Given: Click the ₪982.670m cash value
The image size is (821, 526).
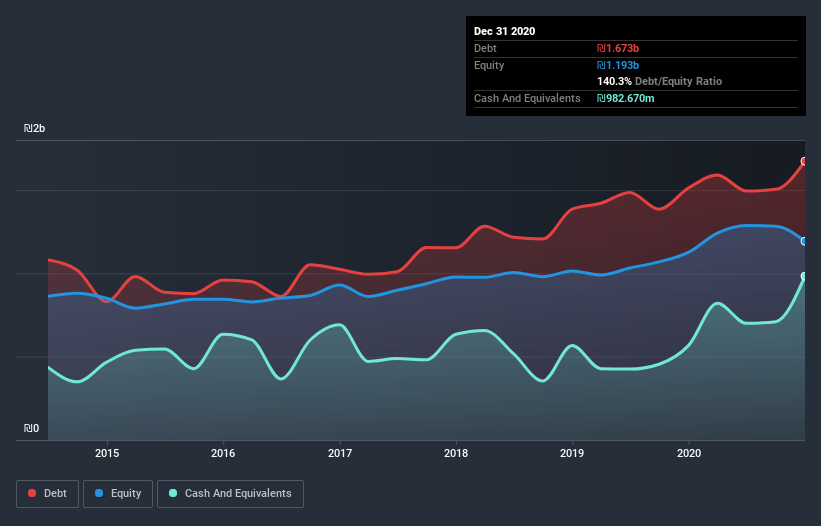Looking at the screenshot, I should tap(626, 98).
